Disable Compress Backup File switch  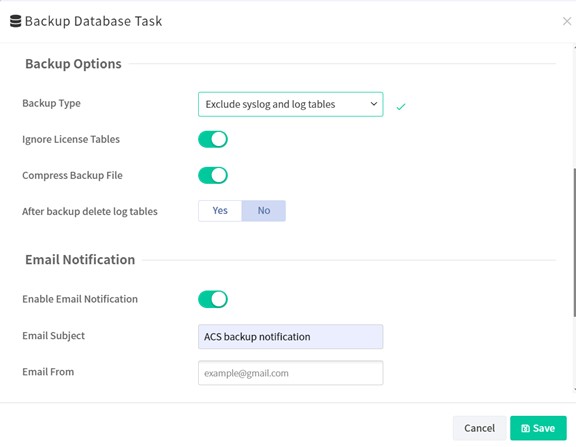point(213,175)
